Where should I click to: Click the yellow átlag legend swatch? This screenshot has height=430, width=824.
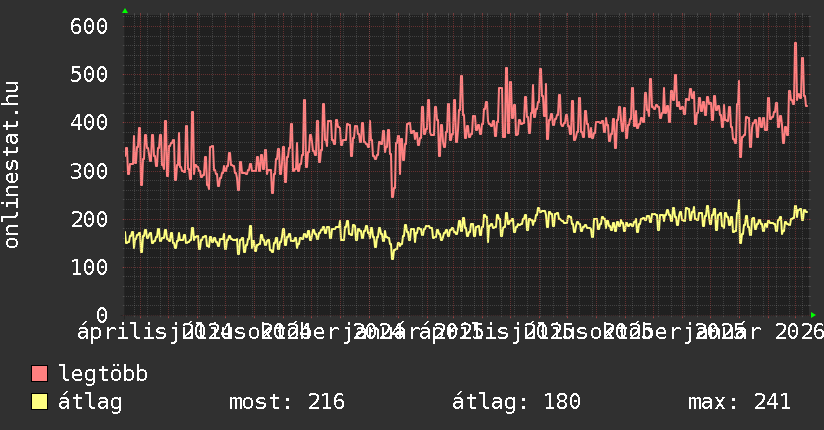coord(40,402)
